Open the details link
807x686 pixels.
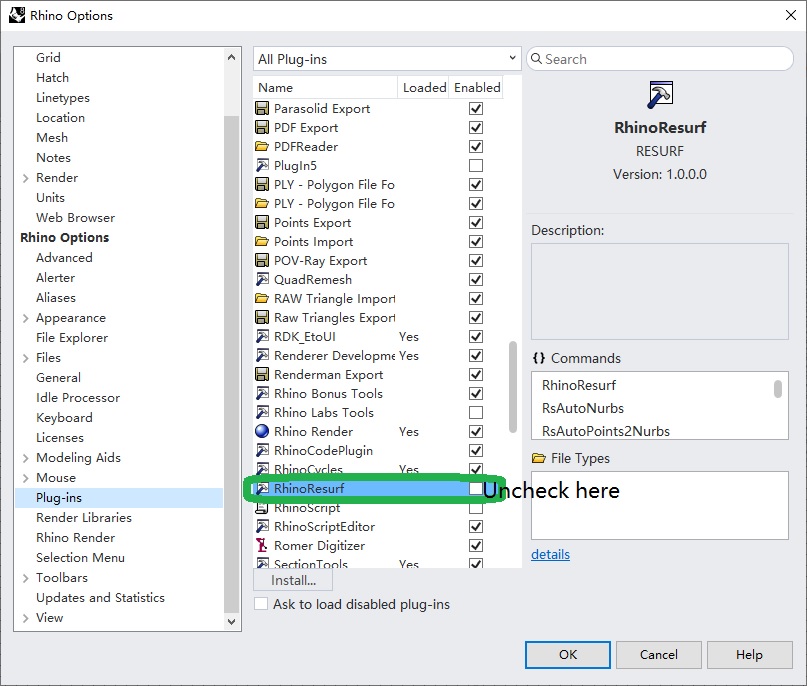pos(550,554)
